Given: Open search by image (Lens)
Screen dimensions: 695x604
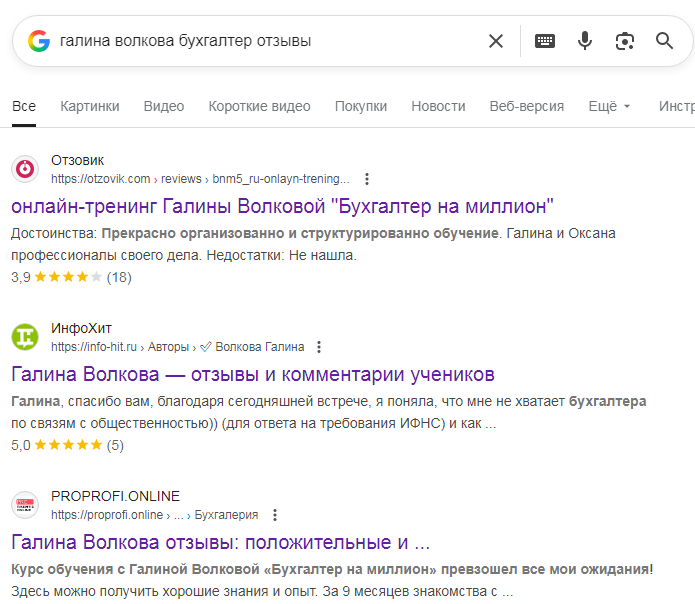Looking at the screenshot, I should pos(625,41).
